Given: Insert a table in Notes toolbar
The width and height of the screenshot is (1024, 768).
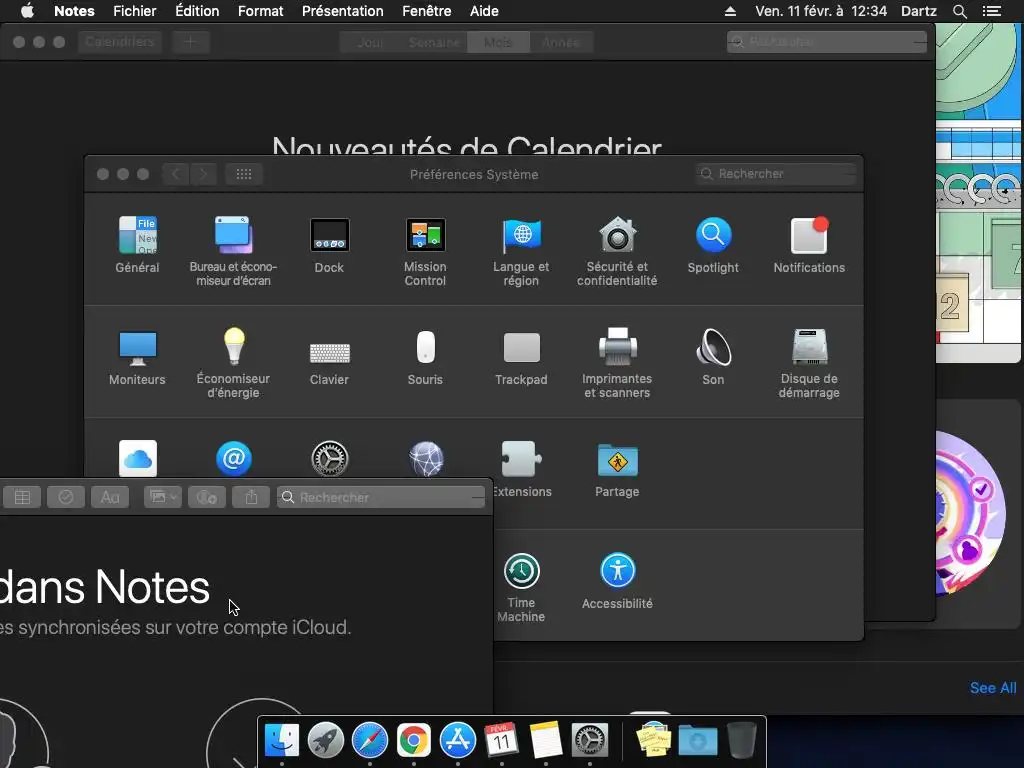Looking at the screenshot, I should [x=22, y=497].
